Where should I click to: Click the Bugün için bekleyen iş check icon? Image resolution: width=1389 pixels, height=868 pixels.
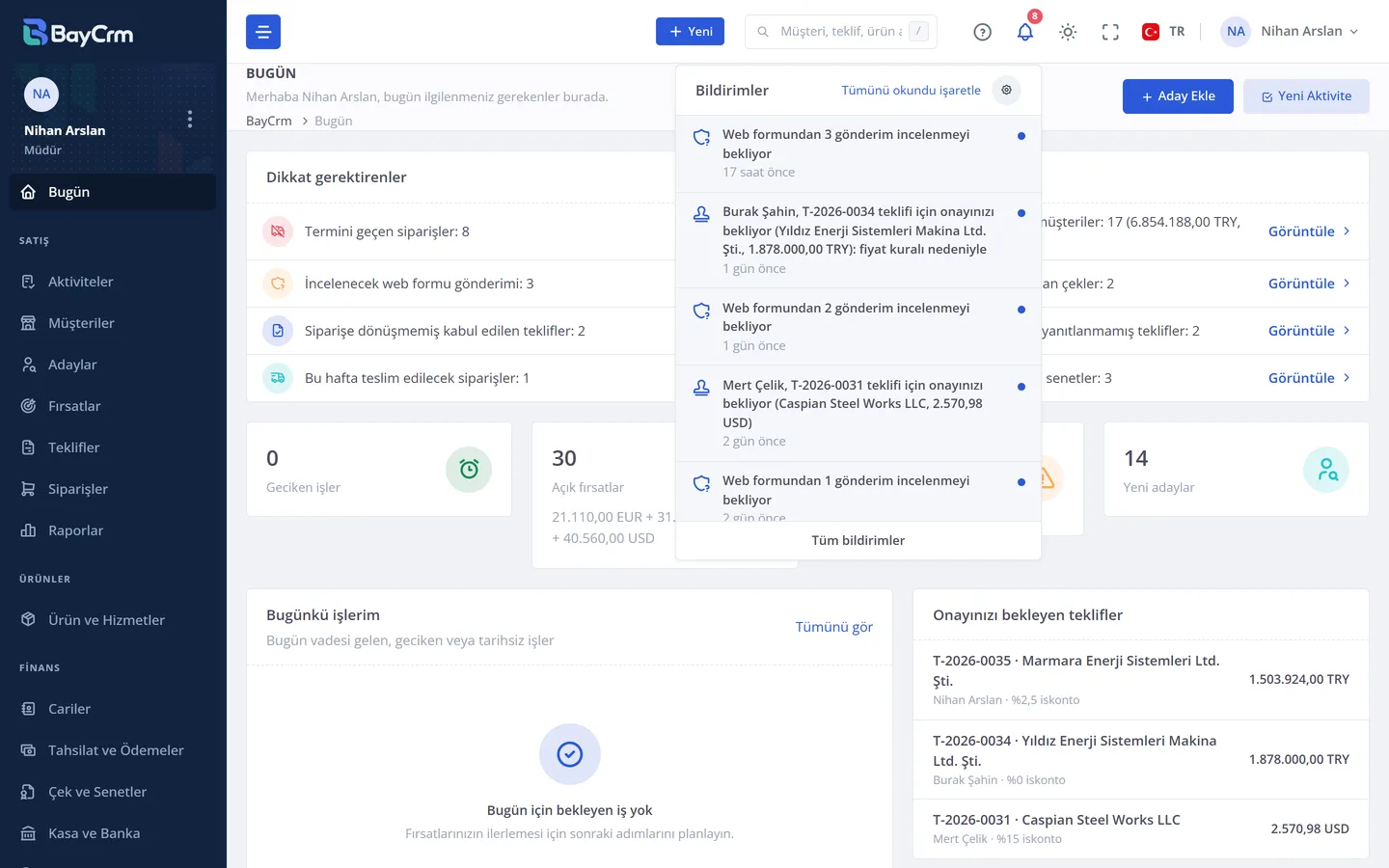pyautogui.click(x=570, y=754)
